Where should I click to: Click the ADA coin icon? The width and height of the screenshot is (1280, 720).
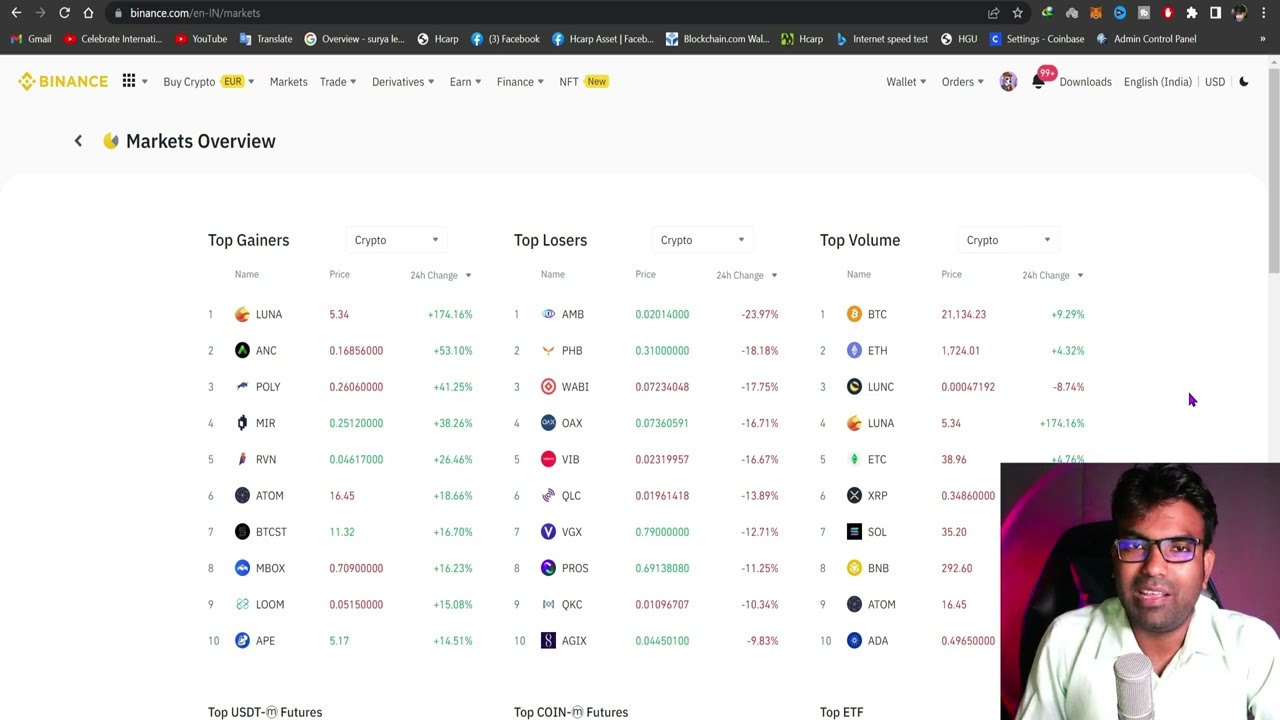(854, 641)
